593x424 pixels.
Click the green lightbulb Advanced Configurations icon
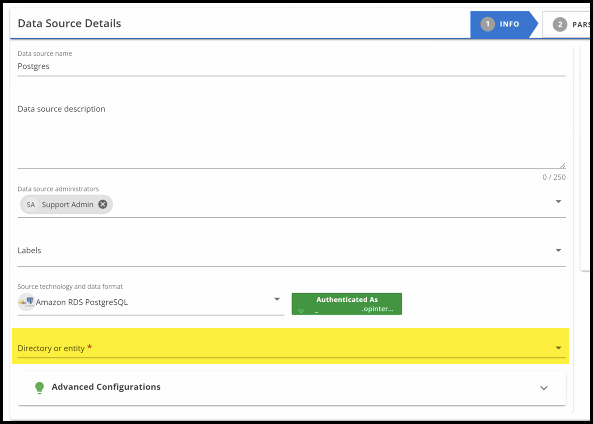(39, 388)
